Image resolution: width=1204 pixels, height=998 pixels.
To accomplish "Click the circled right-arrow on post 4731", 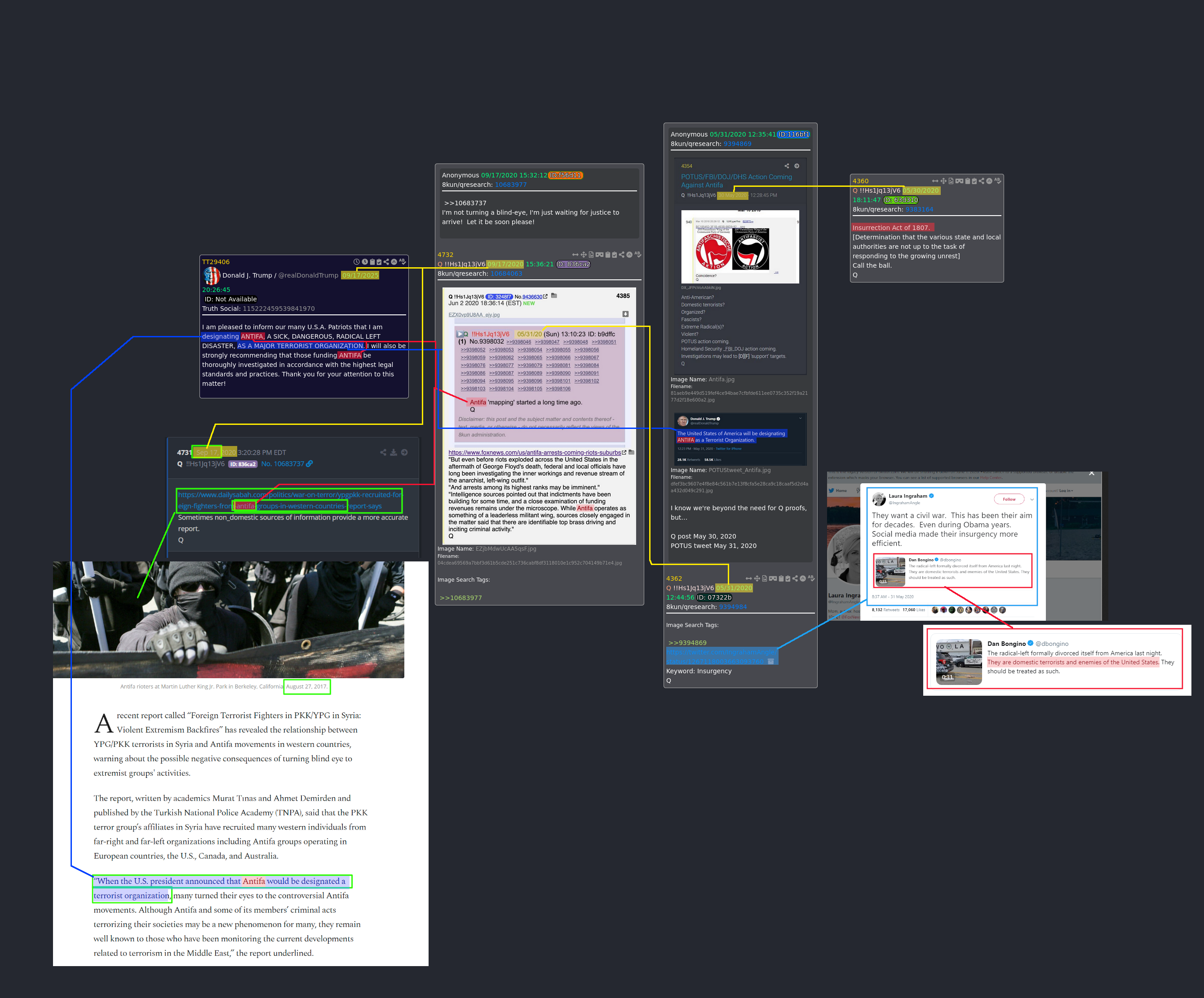I will tap(404, 452).
